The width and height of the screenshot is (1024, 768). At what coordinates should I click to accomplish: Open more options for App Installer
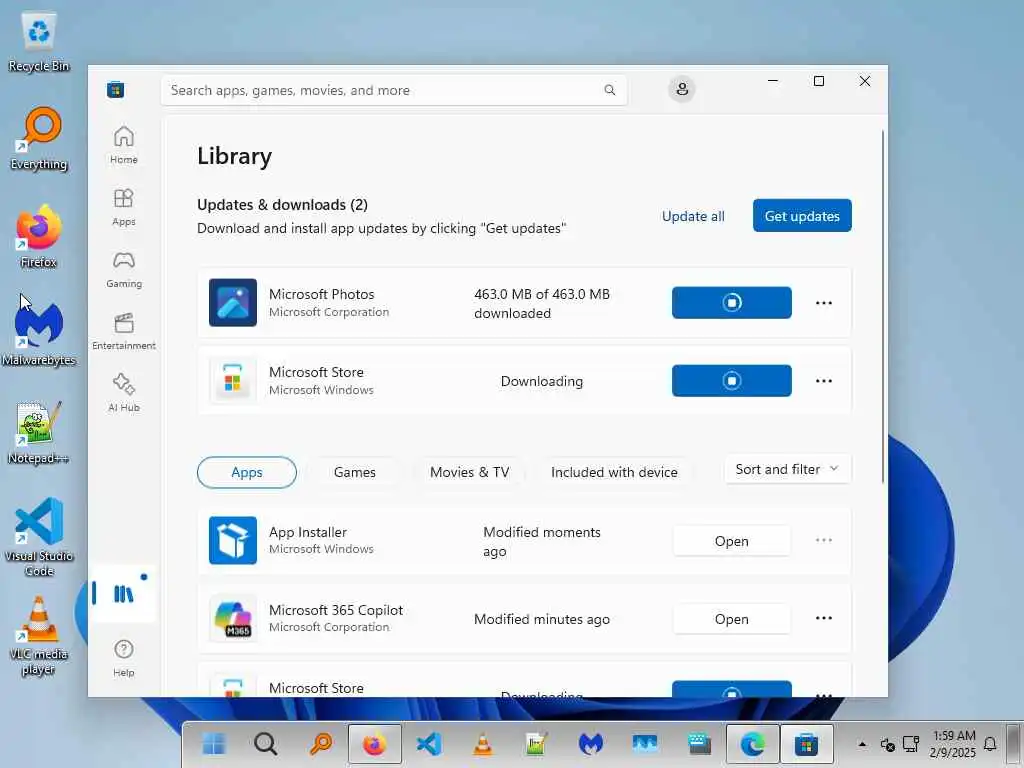[x=824, y=540]
